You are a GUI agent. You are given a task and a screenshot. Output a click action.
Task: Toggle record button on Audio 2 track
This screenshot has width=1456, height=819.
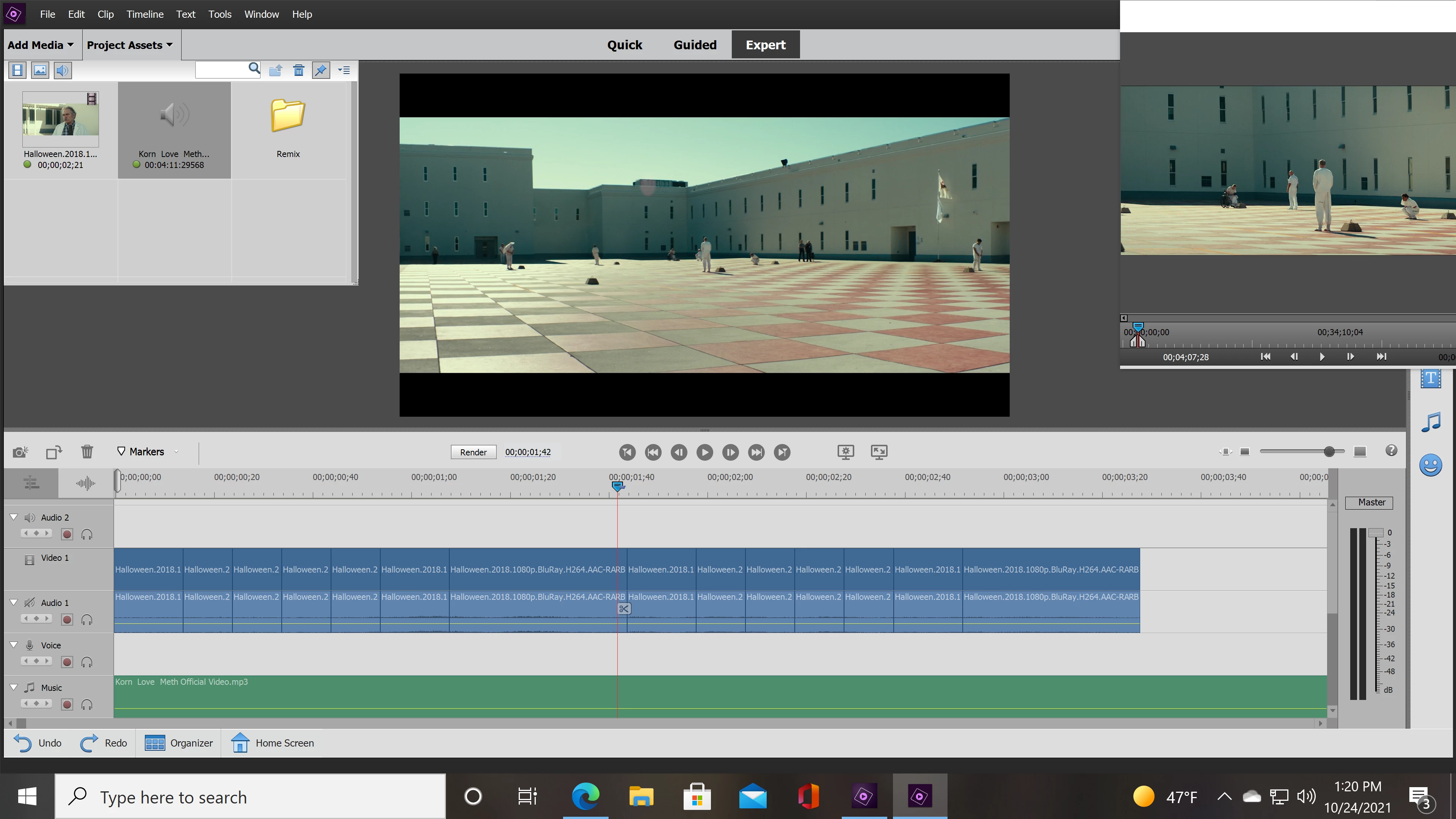coord(67,534)
